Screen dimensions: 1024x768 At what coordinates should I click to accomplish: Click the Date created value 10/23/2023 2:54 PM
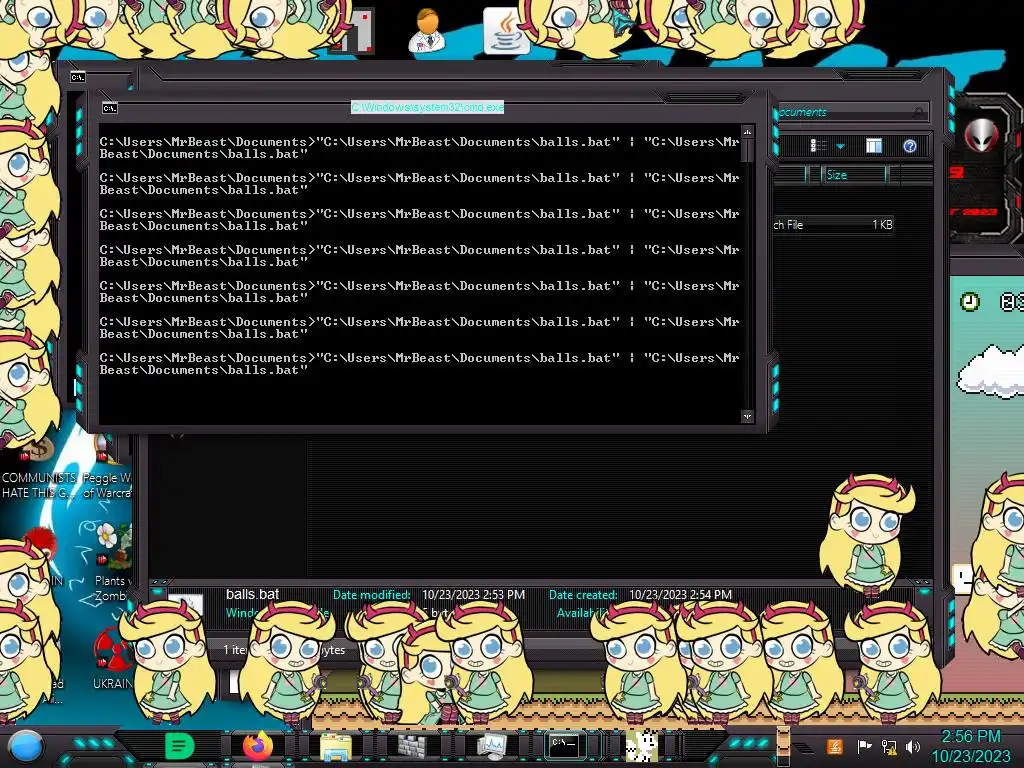coord(680,595)
